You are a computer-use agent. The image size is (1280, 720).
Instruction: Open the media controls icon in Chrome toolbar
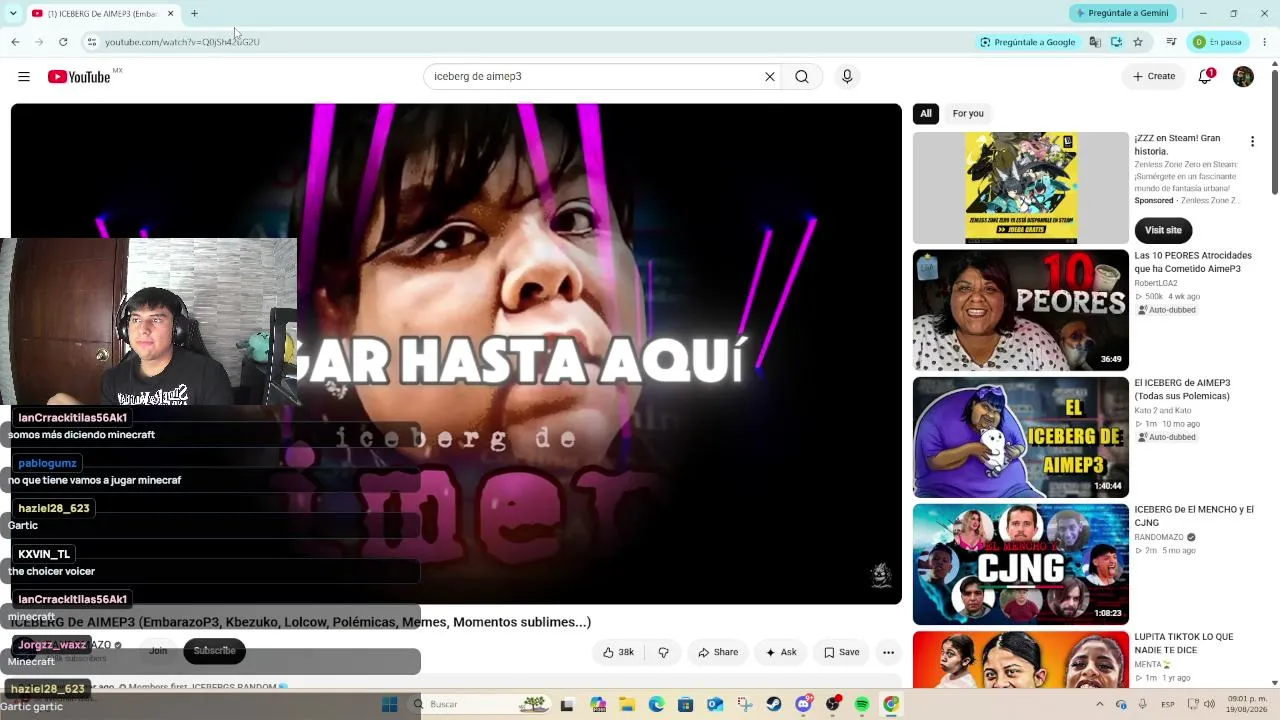coord(1171,42)
